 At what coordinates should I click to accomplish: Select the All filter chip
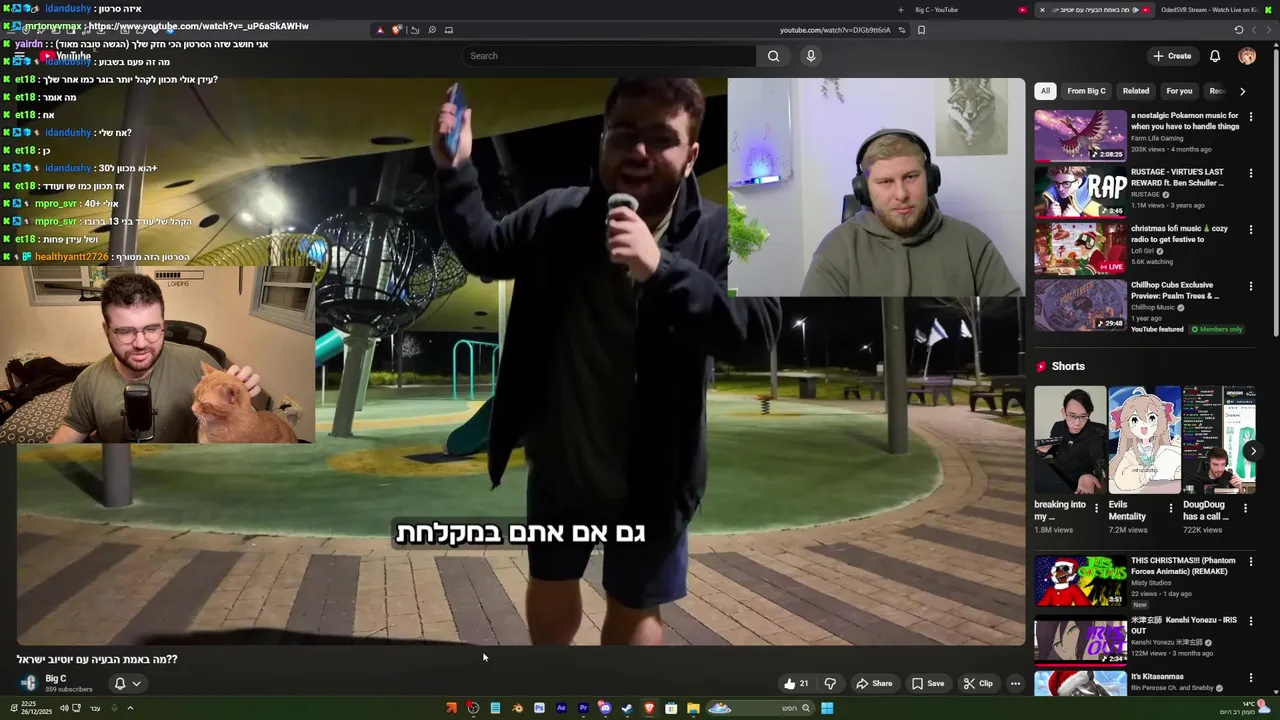point(1045,91)
